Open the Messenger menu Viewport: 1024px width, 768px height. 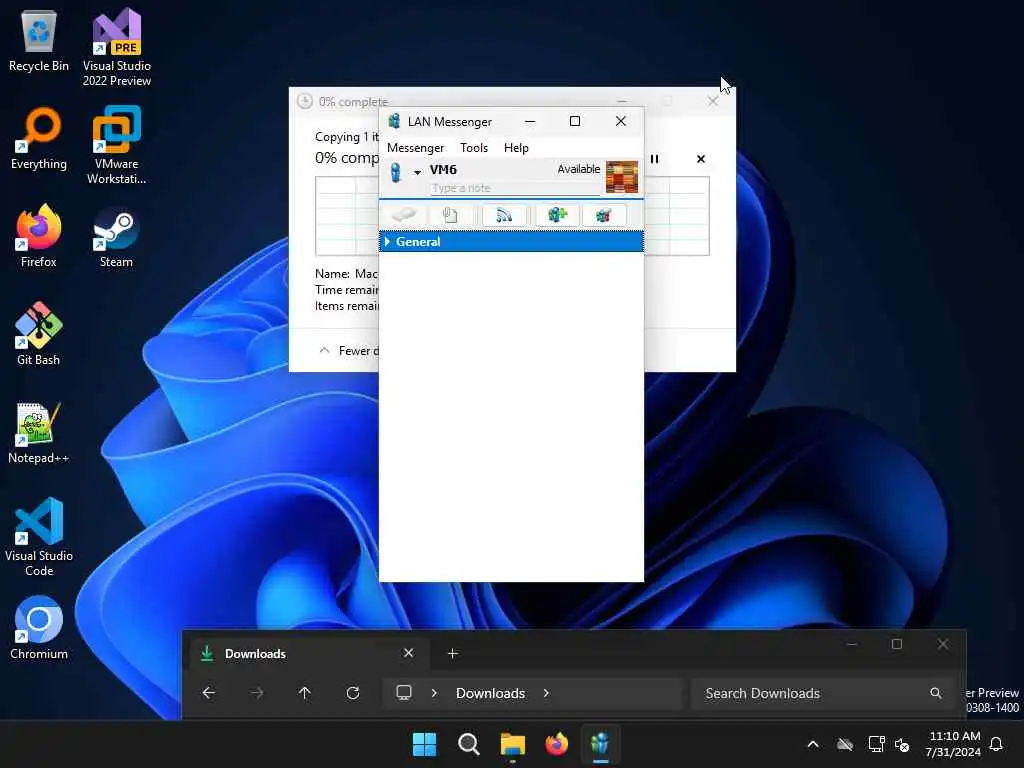[x=415, y=148]
